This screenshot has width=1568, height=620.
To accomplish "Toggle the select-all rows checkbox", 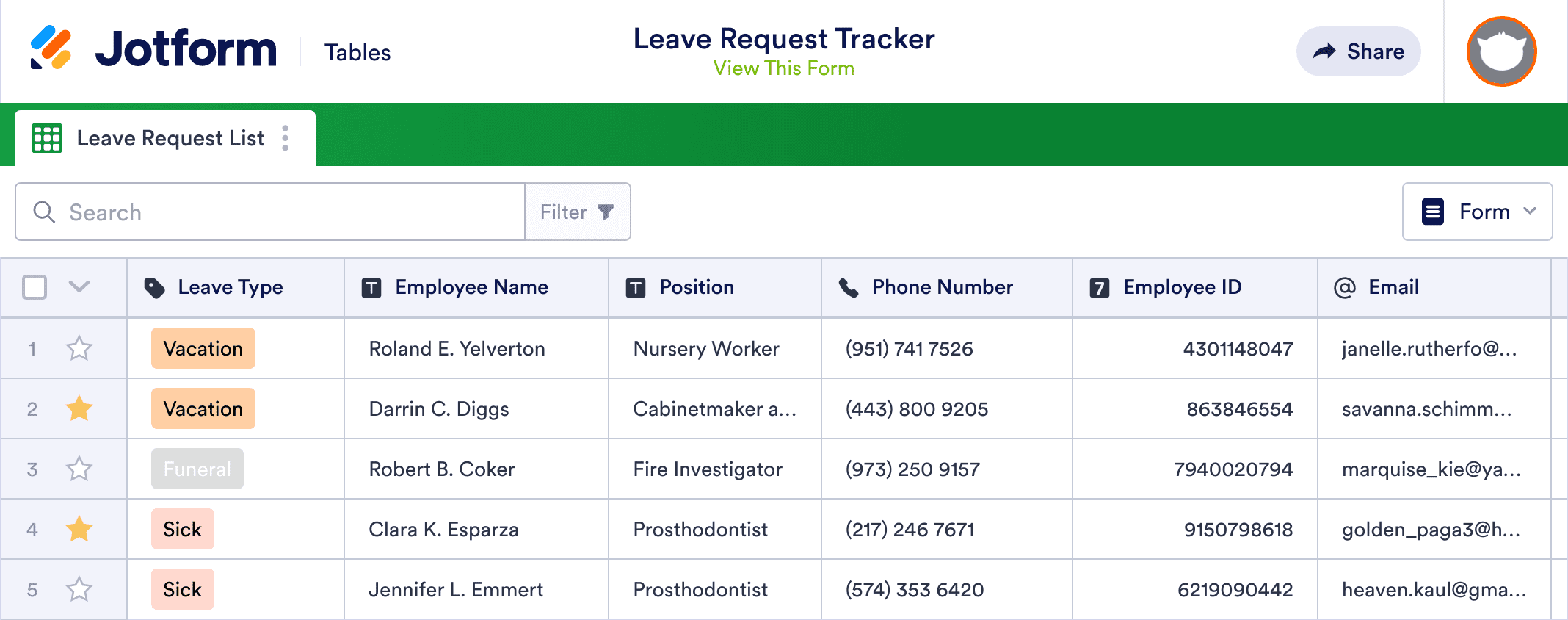I will [x=35, y=287].
